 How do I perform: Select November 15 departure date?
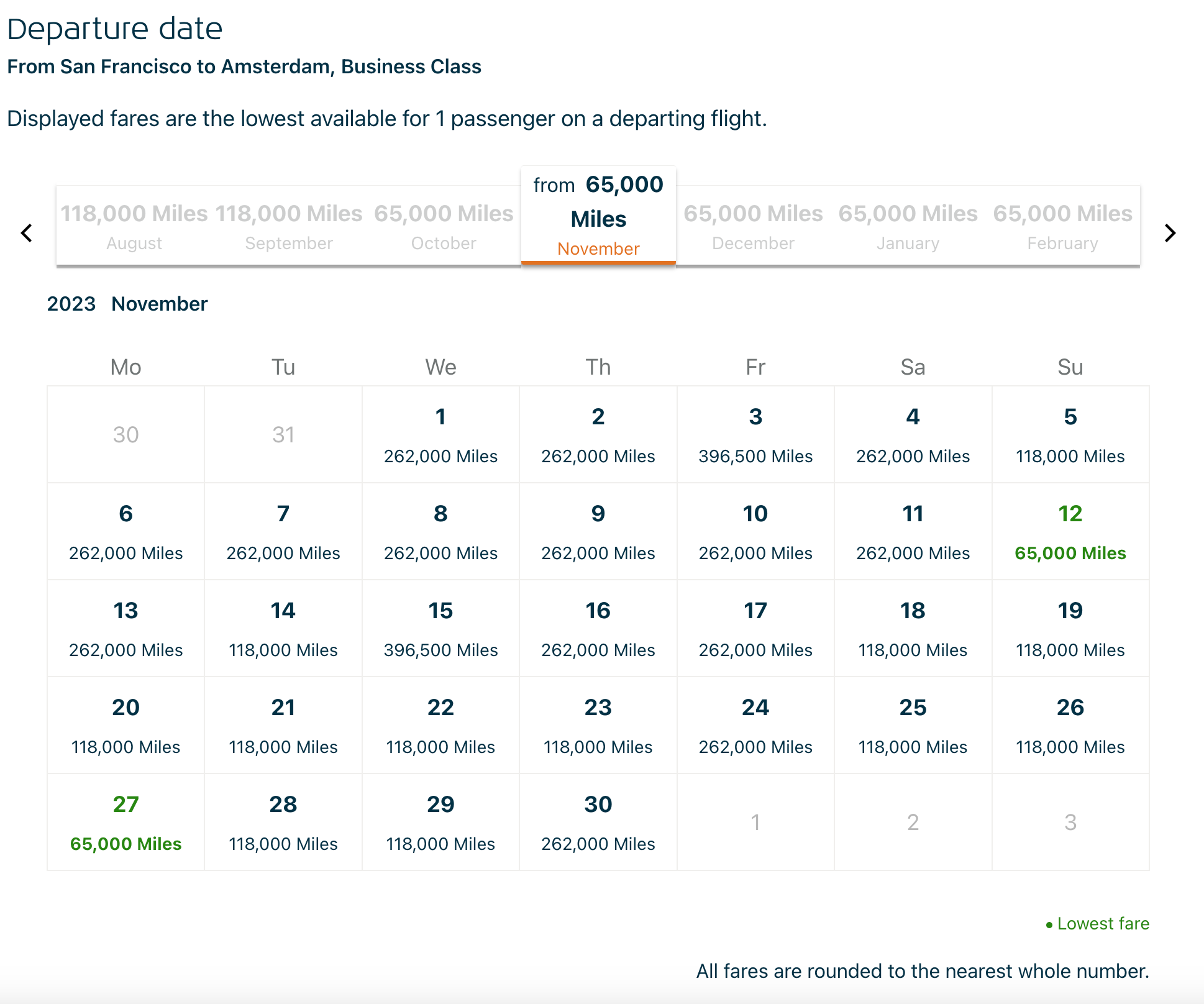pos(440,629)
